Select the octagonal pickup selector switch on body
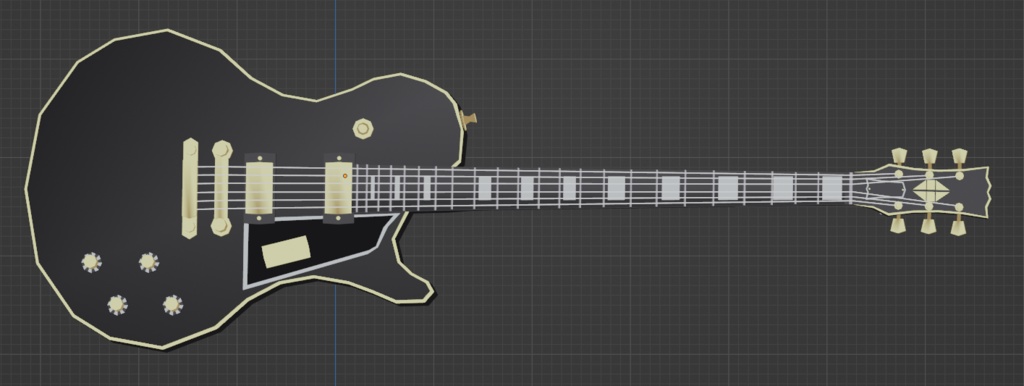Viewport: 1024px width, 386px height. click(x=363, y=128)
